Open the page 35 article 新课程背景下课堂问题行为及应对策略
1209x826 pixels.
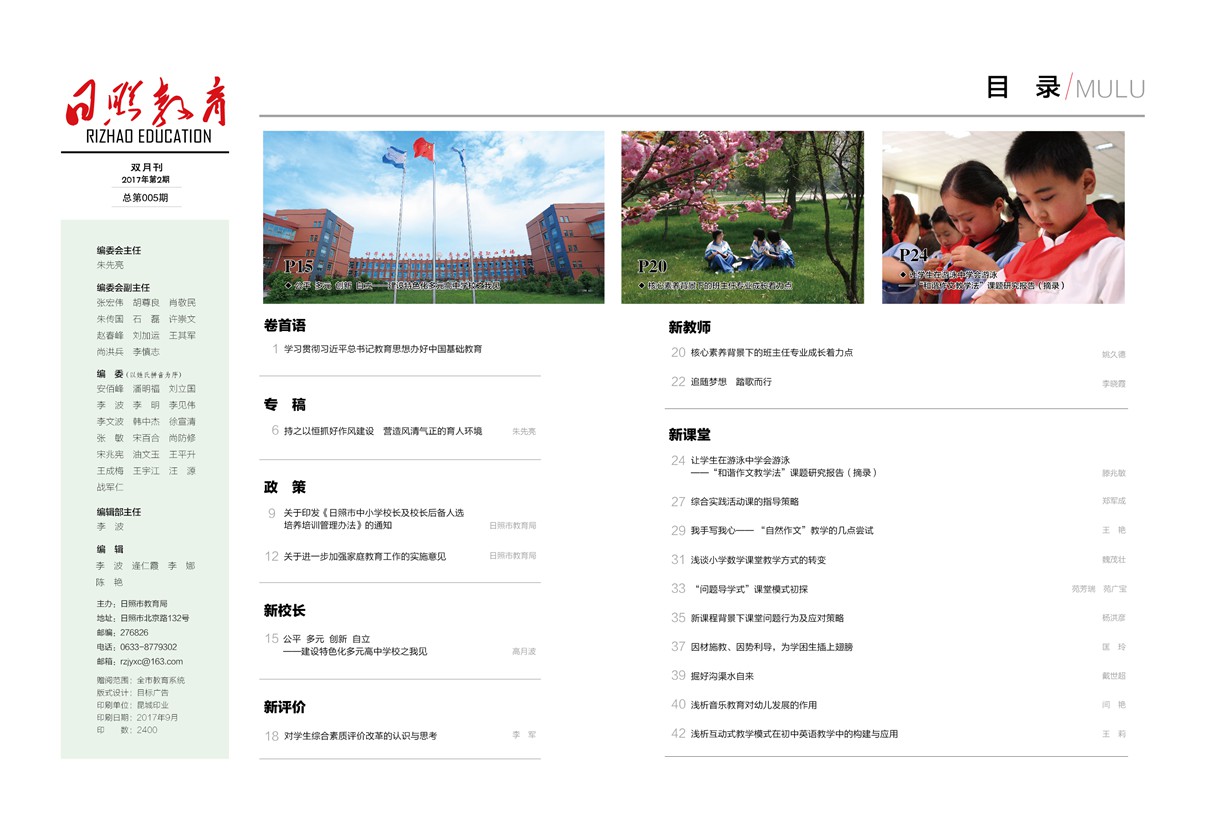767,618
